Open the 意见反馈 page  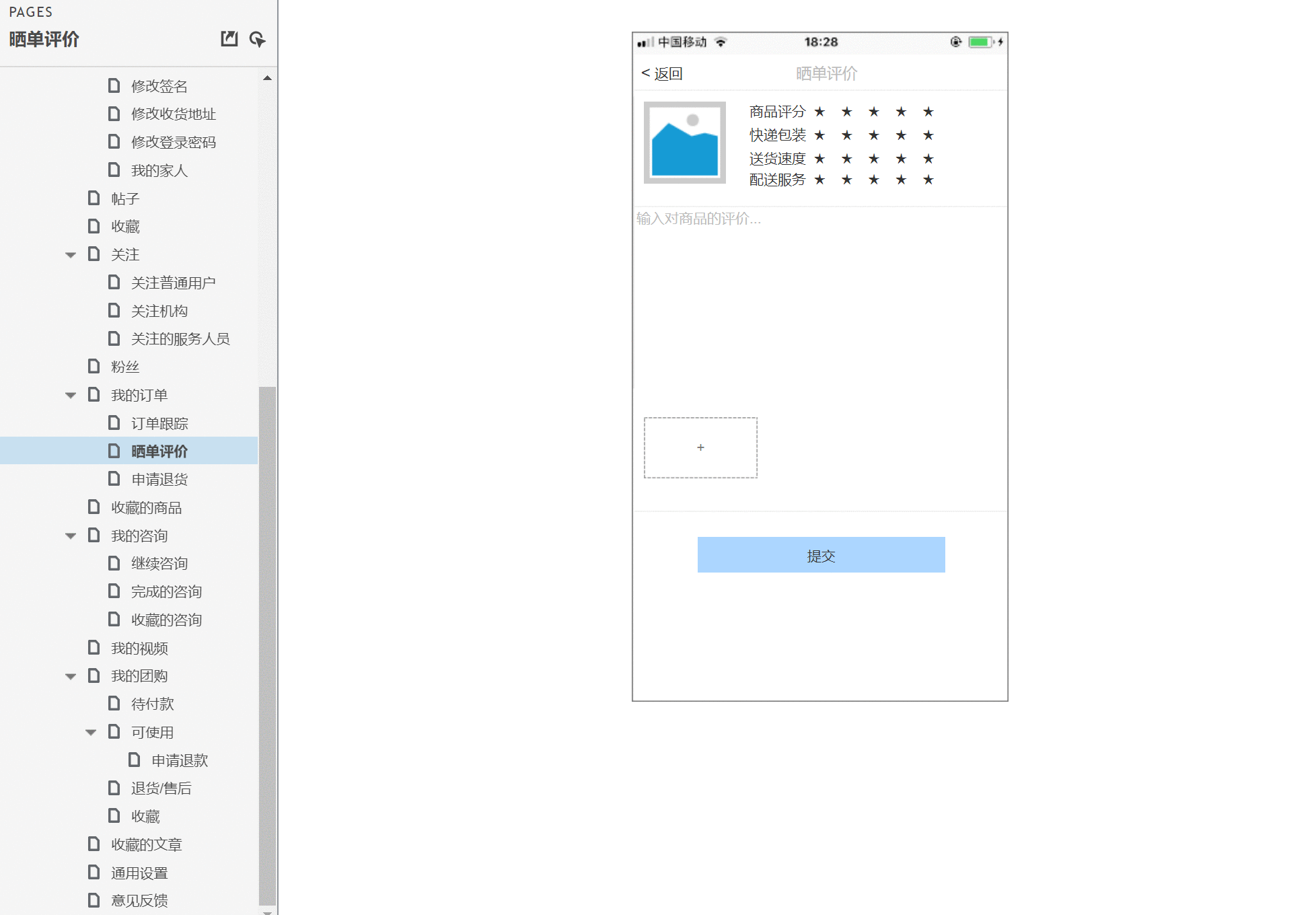139,900
